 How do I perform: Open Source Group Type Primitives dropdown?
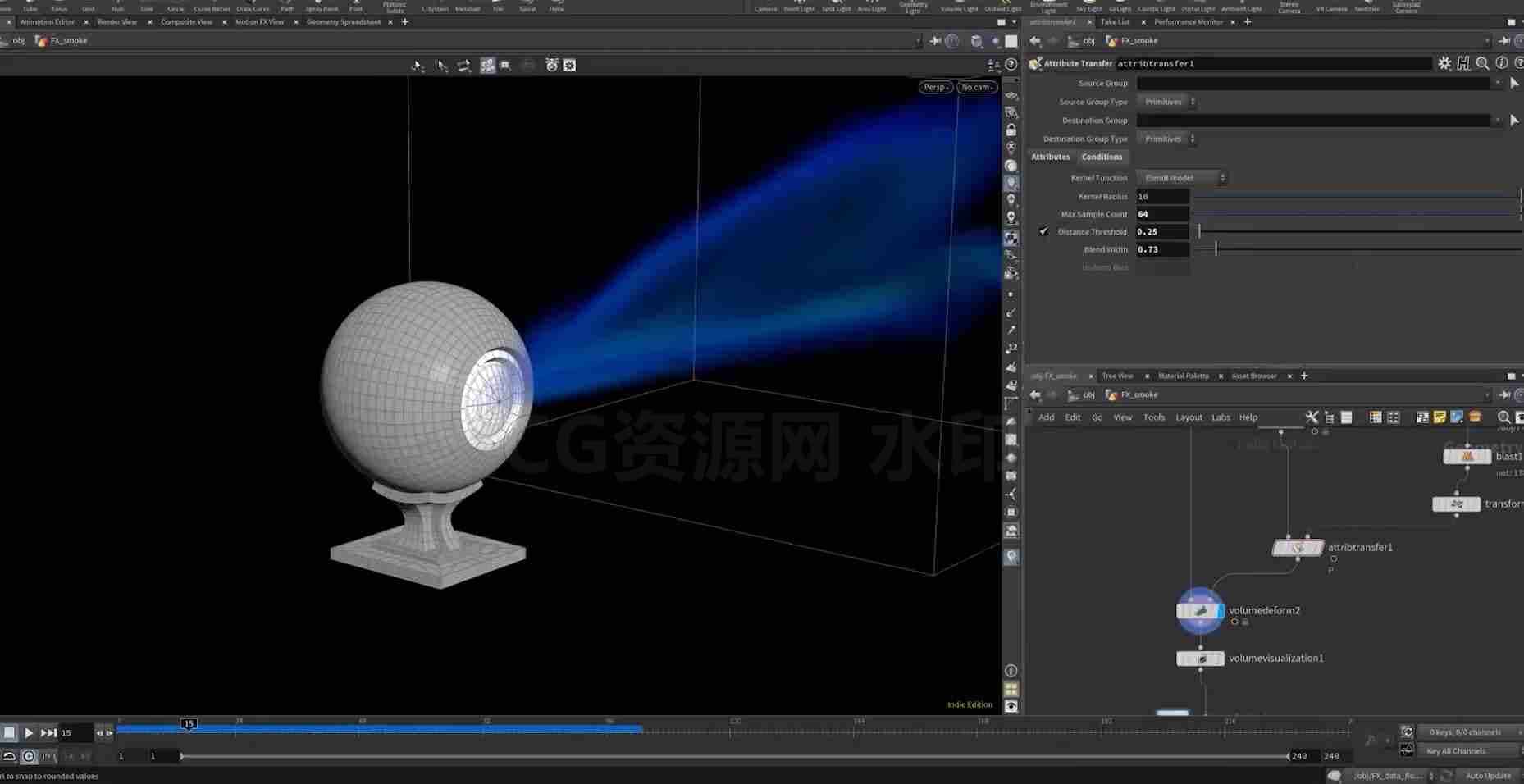click(1166, 102)
